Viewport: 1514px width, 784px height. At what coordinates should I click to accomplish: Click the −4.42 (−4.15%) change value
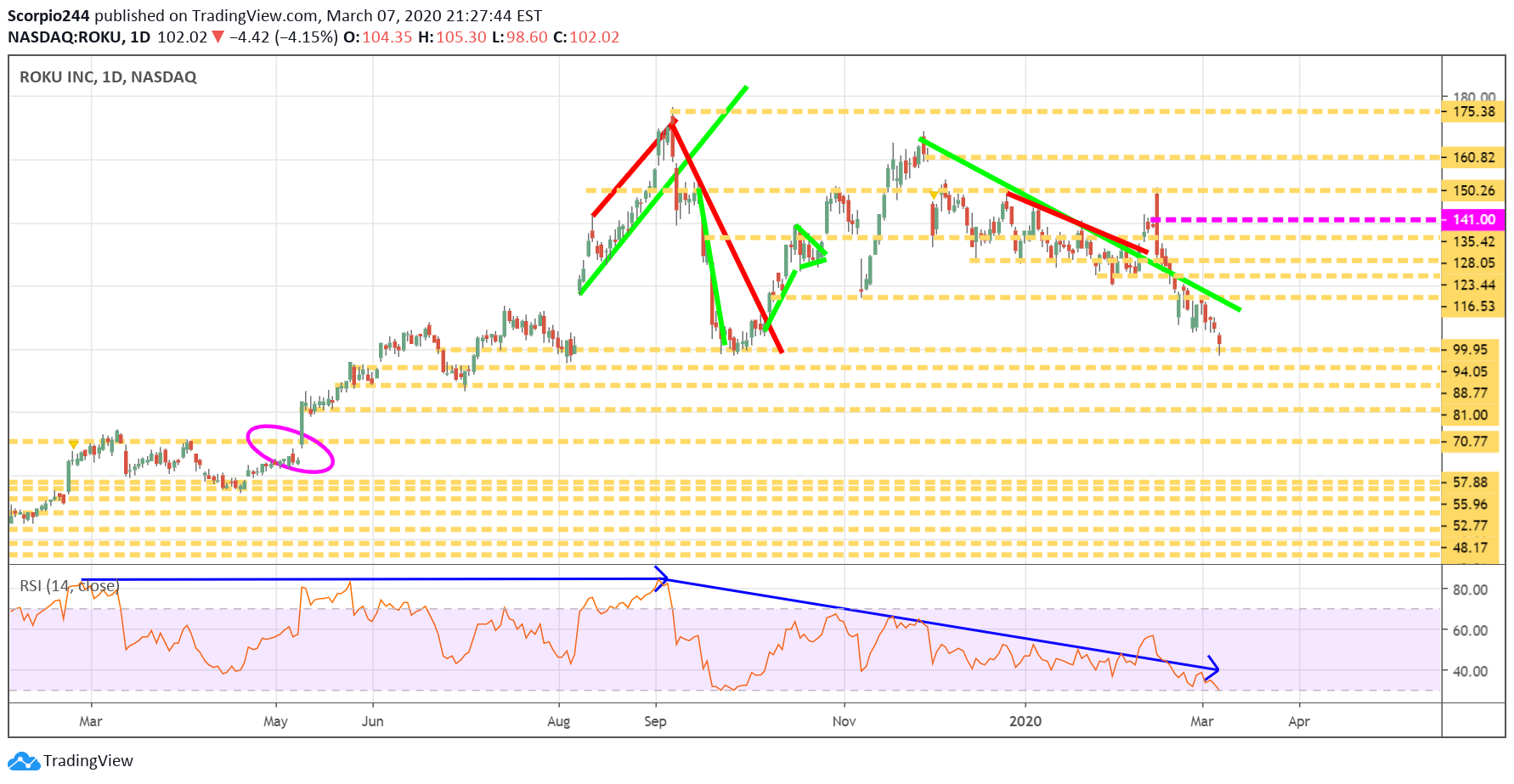tap(283, 37)
